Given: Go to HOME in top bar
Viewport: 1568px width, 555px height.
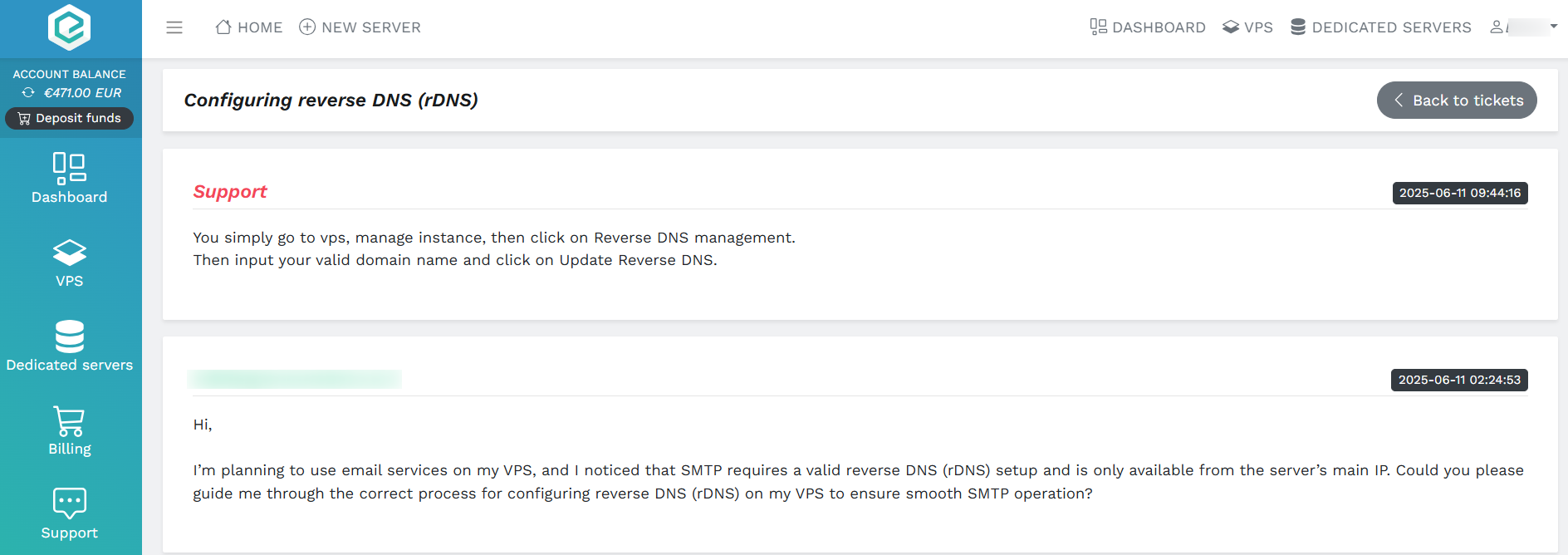Looking at the screenshot, I should point(248,27).
